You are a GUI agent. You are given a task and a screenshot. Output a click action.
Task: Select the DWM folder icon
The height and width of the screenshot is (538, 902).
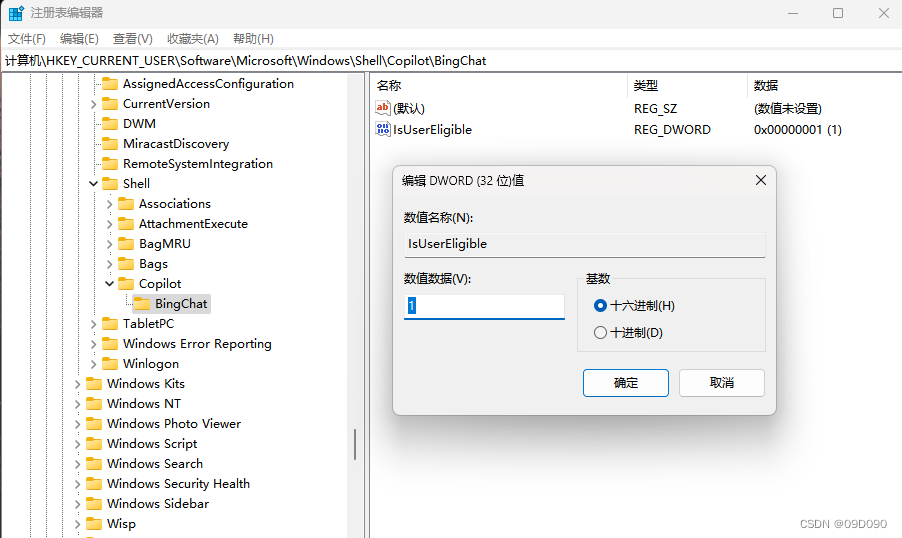[x=110, y=124]
